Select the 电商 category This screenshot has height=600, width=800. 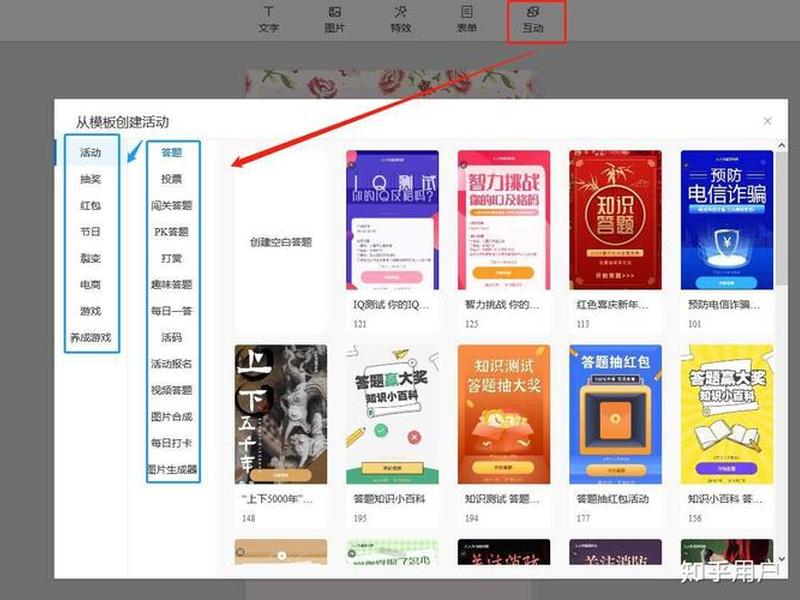pos(91,285)
